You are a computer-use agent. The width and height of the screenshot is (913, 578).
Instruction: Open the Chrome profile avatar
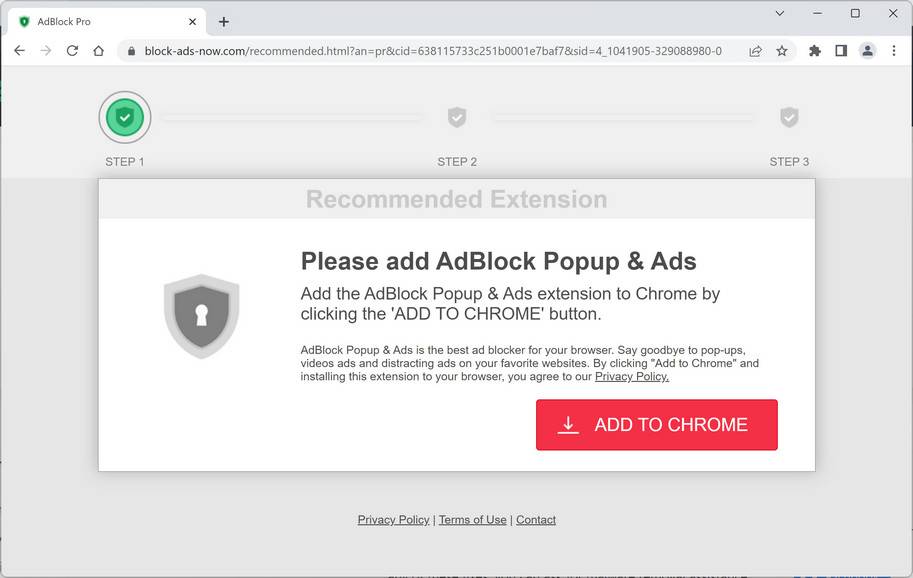(867, 51)
